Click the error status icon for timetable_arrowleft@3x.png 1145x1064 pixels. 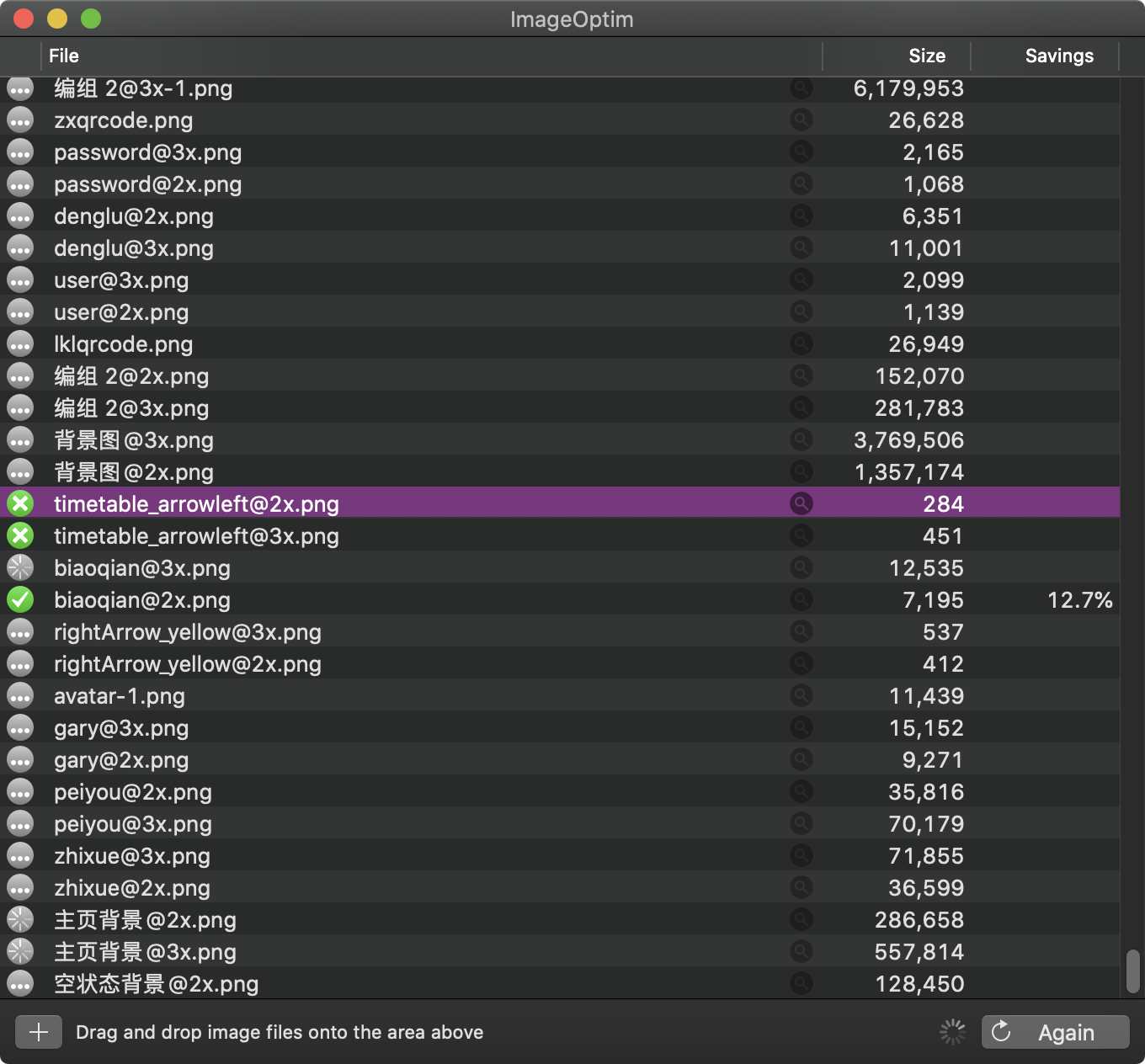click(x=20, y=535)
